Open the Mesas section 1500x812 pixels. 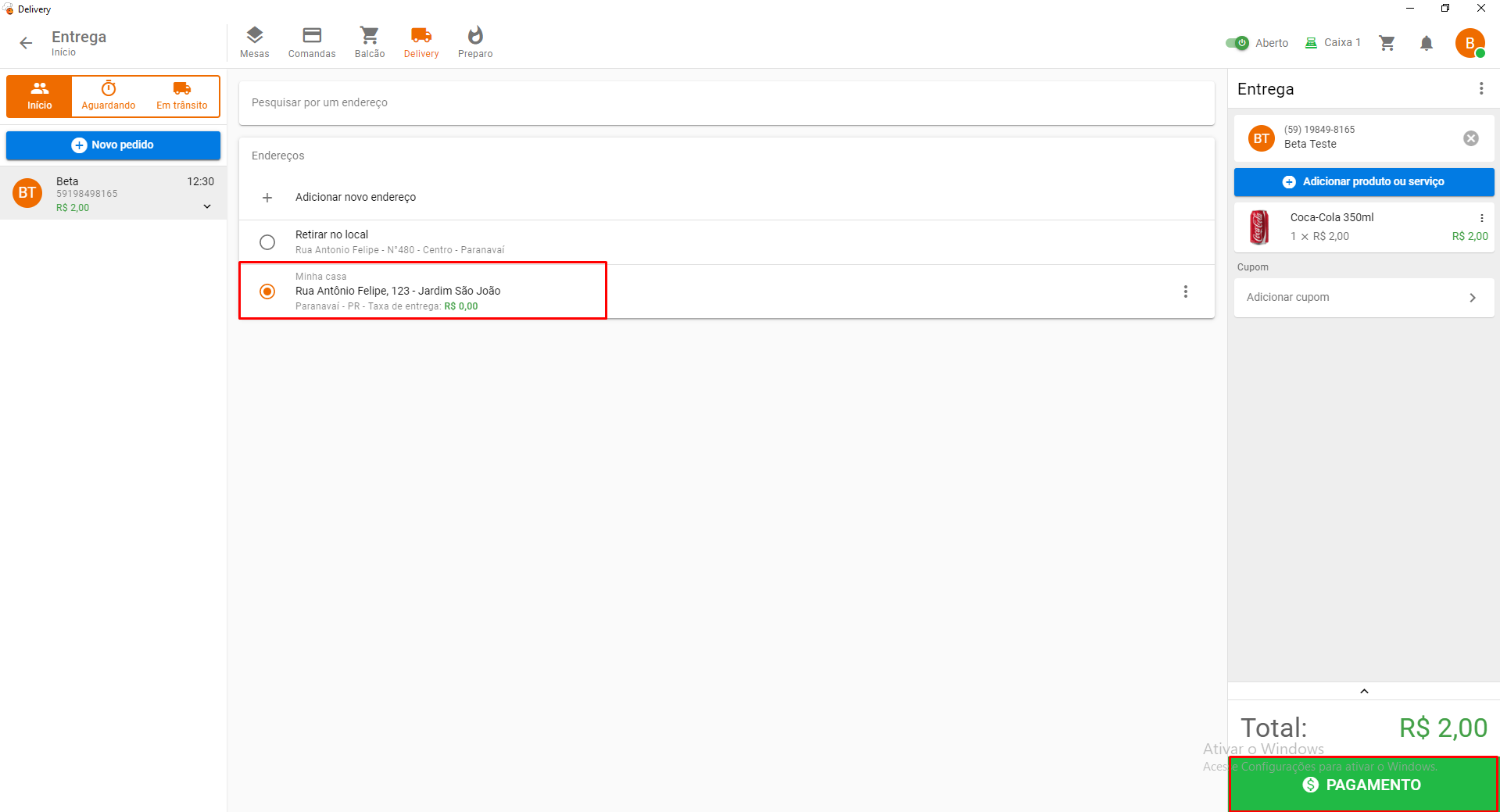[254, 42]
